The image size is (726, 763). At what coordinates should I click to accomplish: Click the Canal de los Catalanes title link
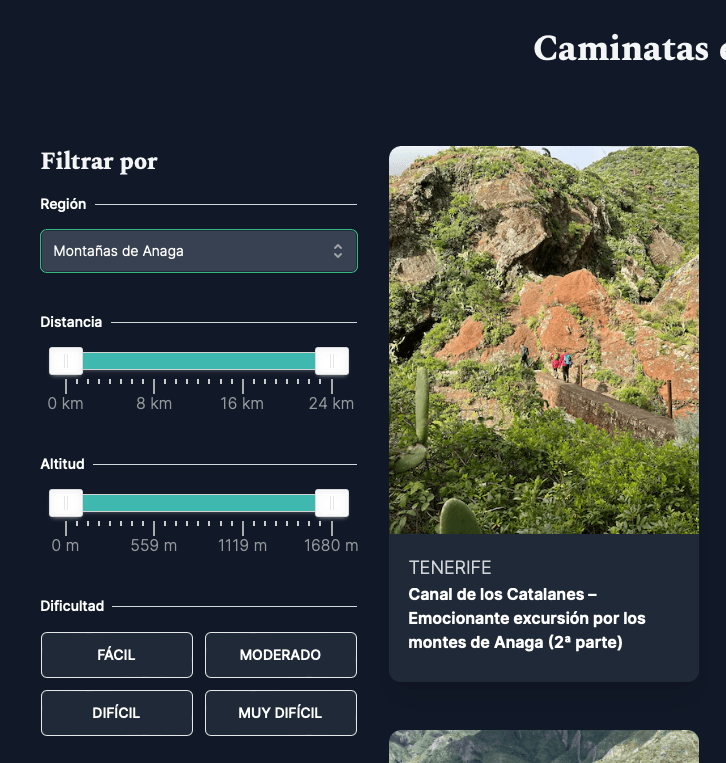pos(527,618)
